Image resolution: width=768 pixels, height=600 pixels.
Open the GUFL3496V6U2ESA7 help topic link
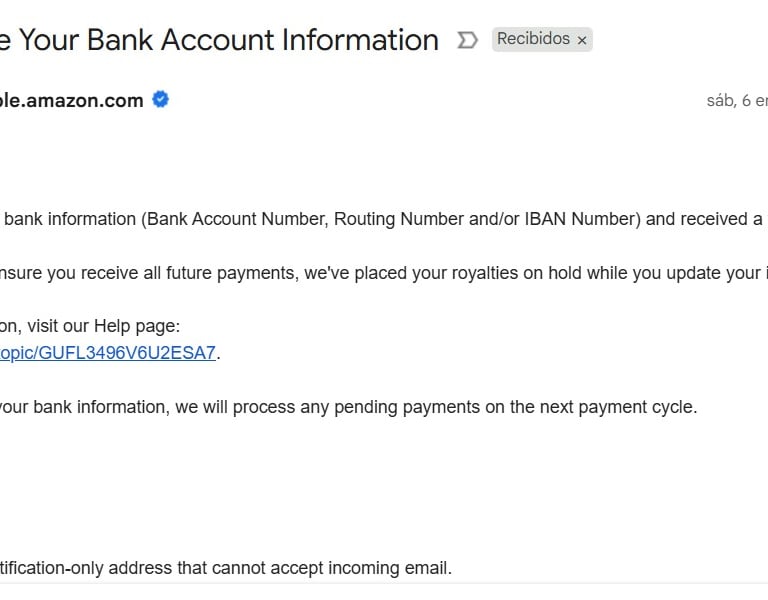(108, 353)
